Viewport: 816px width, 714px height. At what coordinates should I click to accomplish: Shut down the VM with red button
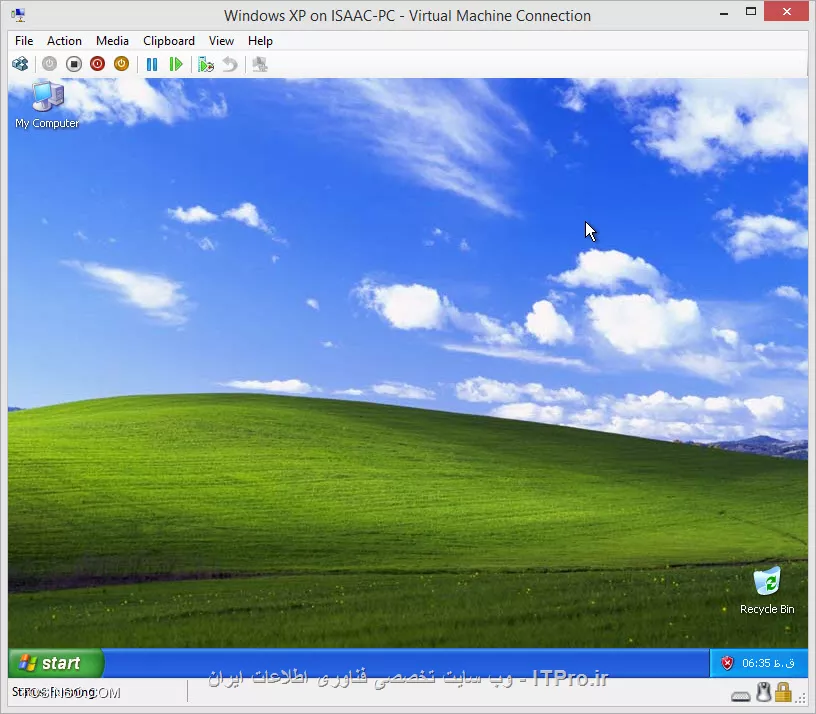[97, 64]
